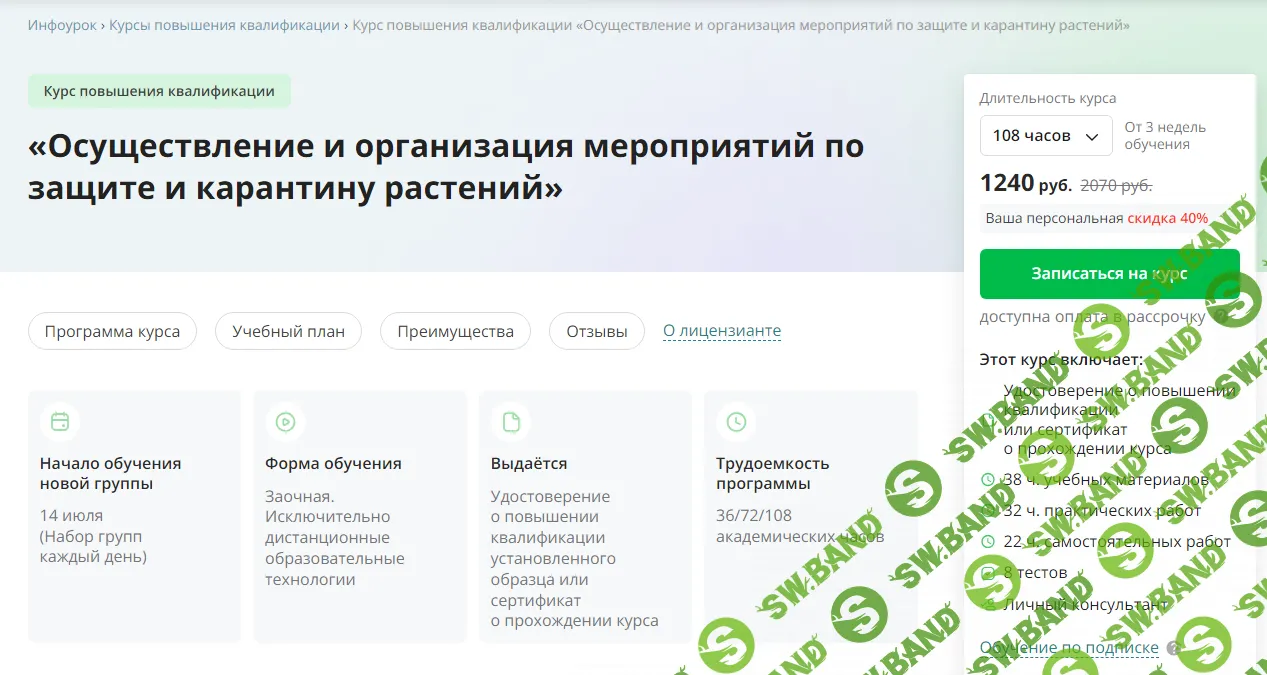1267x675 pixels.
Task: Open the «108 часов» duration dropdown
Action: pos(1045,134)
